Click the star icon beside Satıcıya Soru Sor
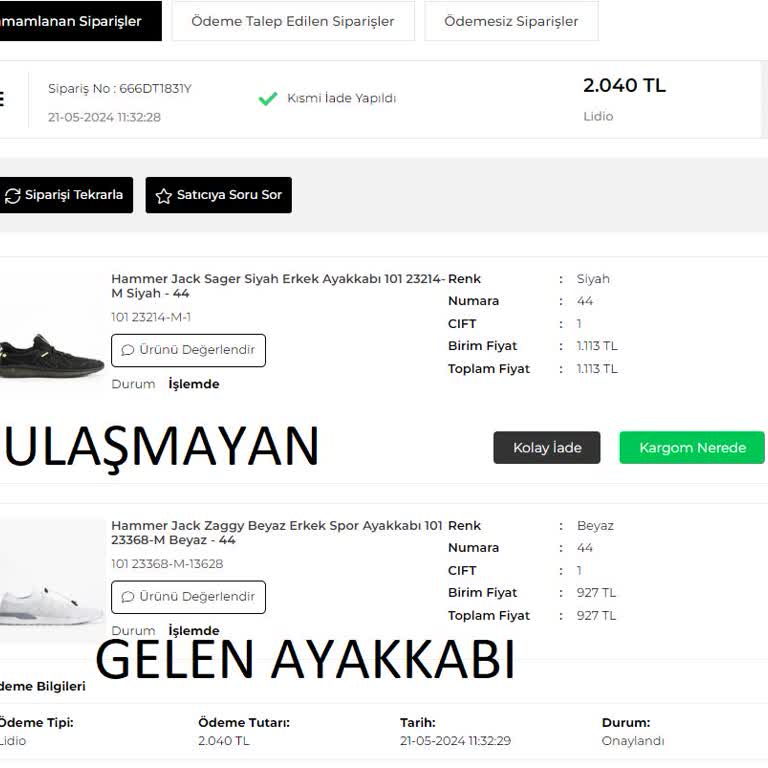The image size is (768, 768). (x=164, y=196)
